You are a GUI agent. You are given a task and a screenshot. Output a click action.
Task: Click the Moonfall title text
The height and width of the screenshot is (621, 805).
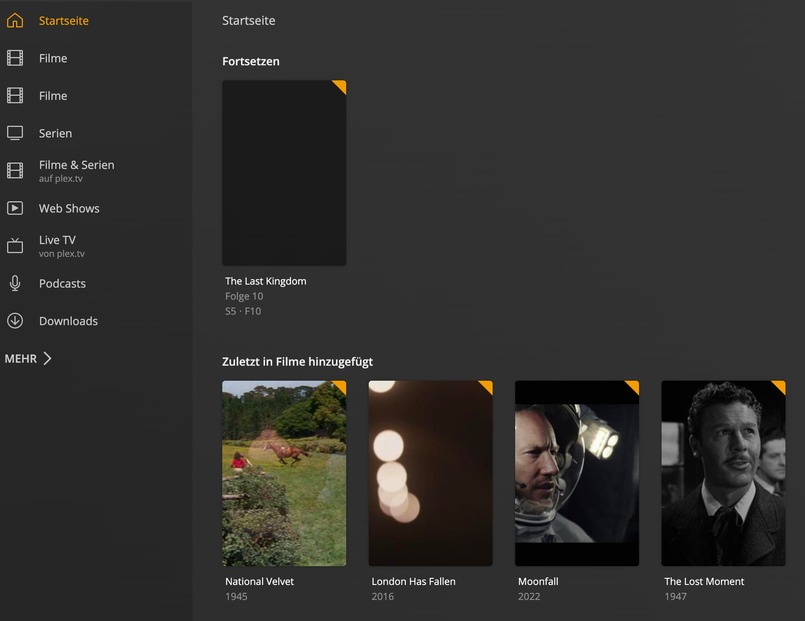click(x=538, y=581)
